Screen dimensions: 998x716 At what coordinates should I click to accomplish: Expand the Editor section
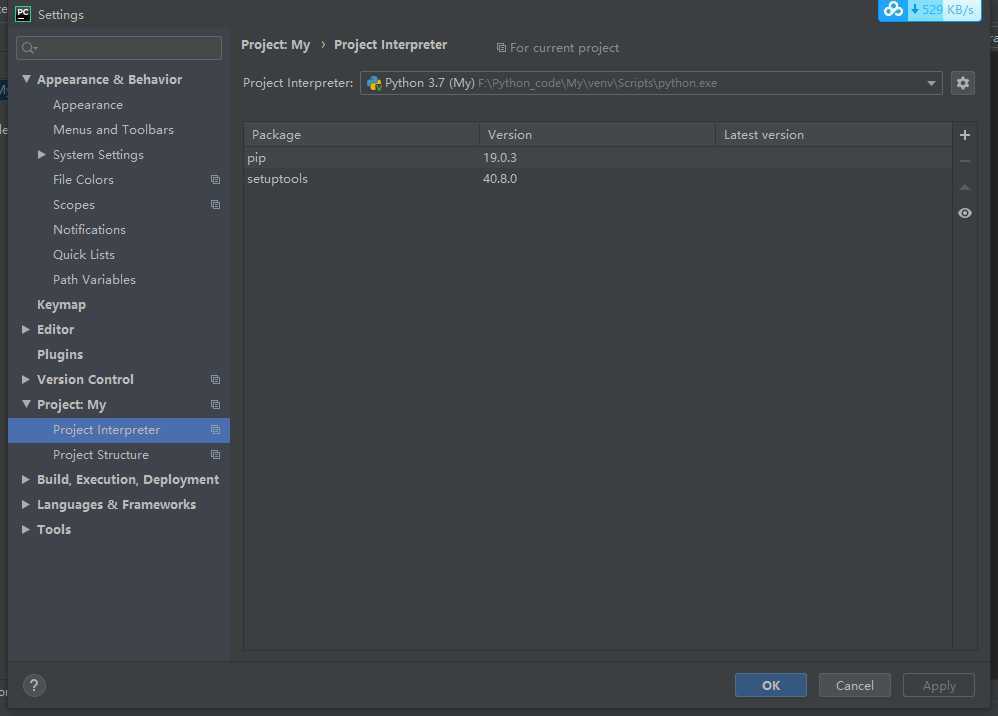pos(25,330)
